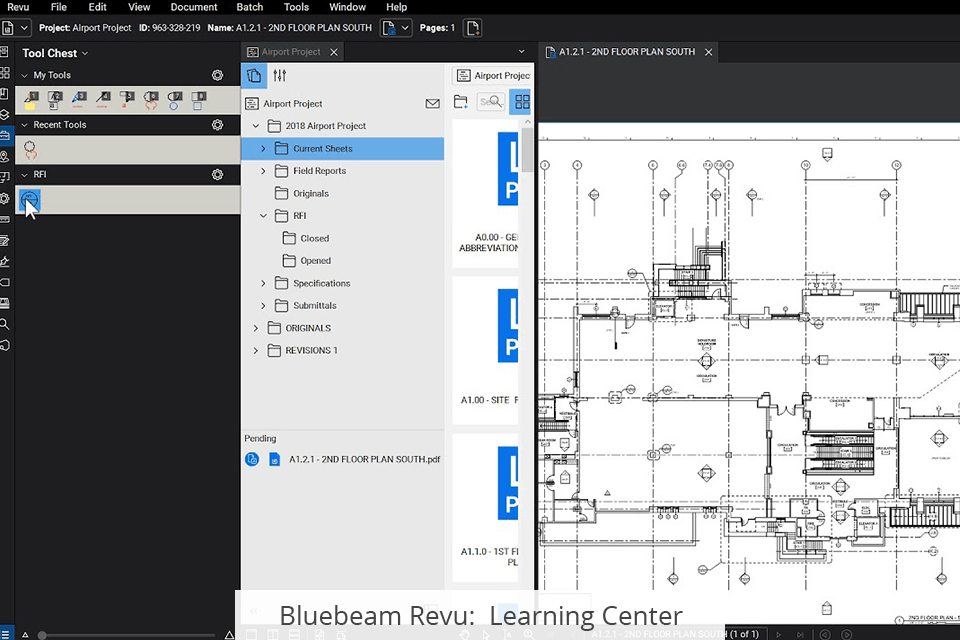Screen dimensions: 960x640
Task: Open the Properties gear panel in the sidebar
Action: (4, 198)
